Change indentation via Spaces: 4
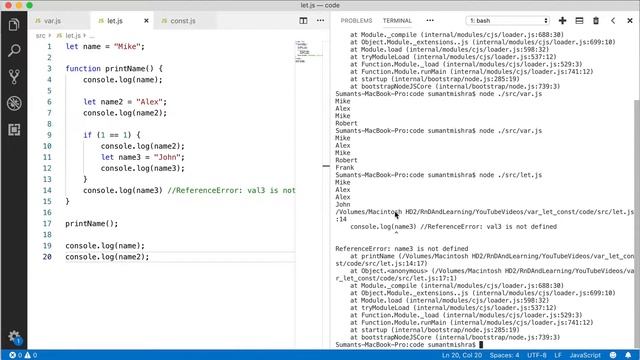This screenshot has width=640, height=360. pyautogui.click(x=504, y=355)
